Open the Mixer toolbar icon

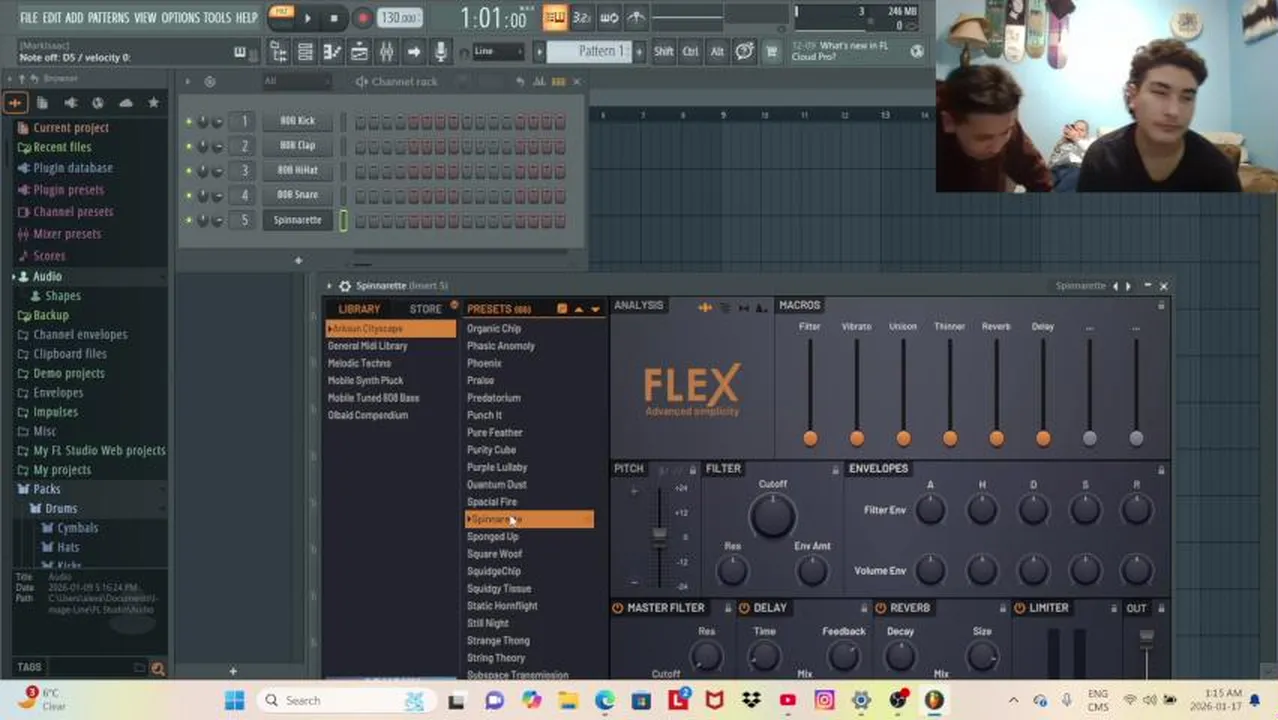(386, 52)
